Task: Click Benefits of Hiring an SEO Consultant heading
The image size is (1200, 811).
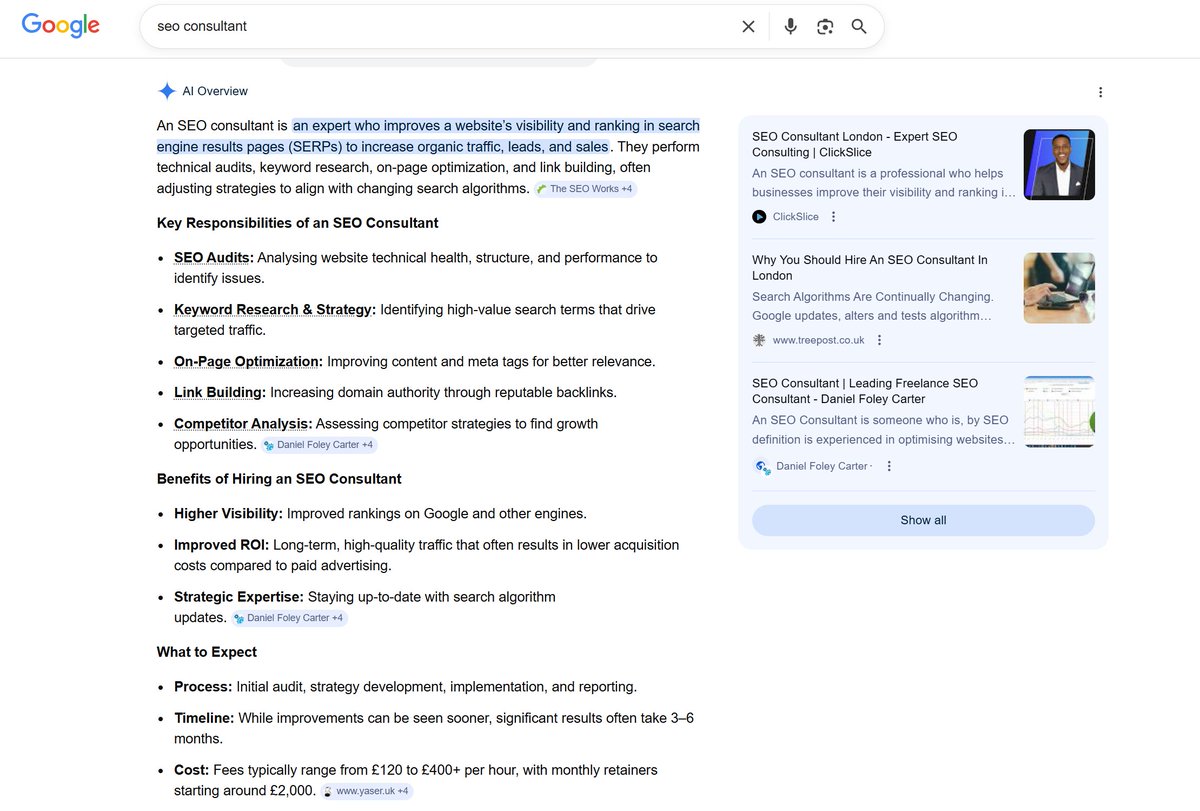Action: (279, 479)
